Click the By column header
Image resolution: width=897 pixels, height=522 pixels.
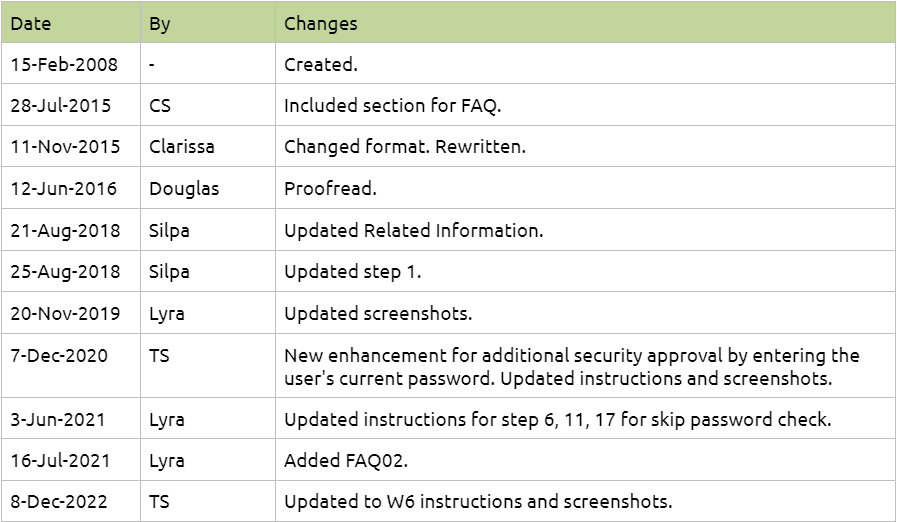160,23
